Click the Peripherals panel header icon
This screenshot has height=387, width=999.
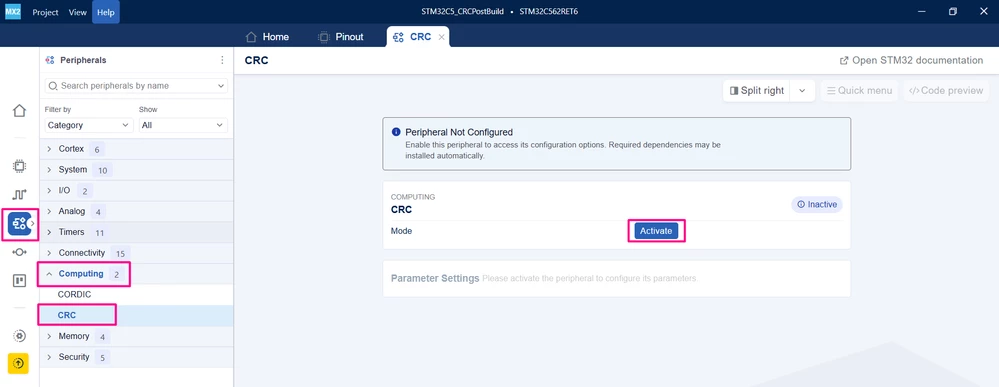coord(50,60)
